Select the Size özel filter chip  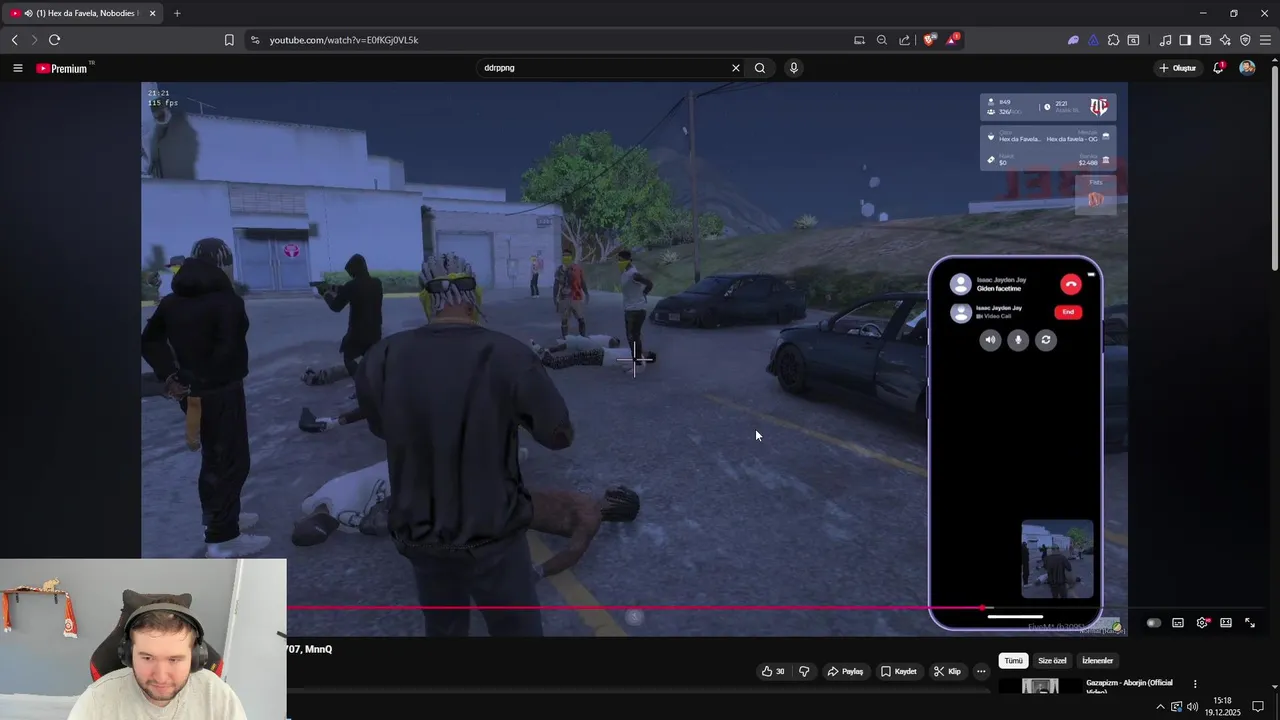[1052, 661]
